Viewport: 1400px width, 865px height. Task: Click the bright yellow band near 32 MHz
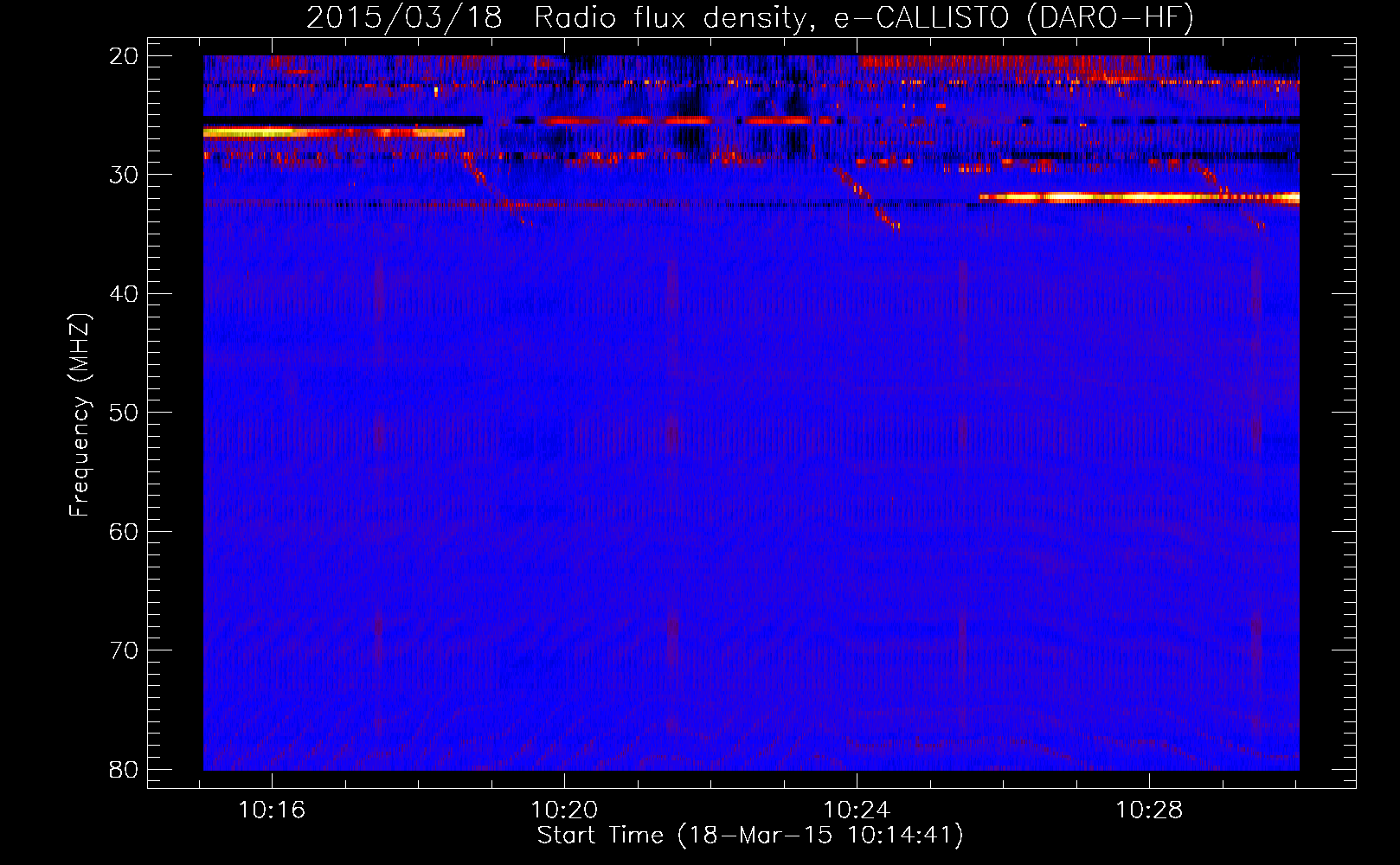point(1139,197)
